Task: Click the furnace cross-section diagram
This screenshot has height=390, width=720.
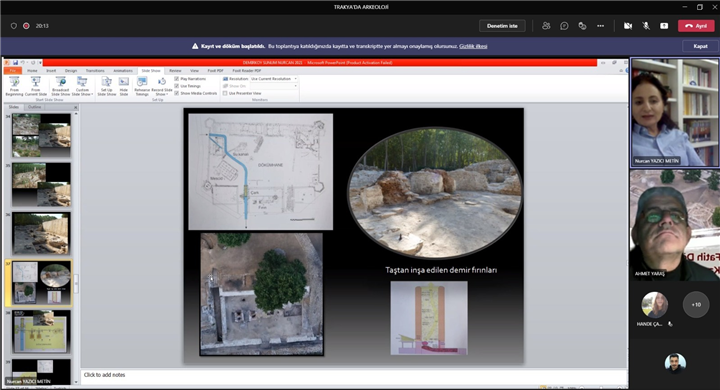Action: click(429, 318)
